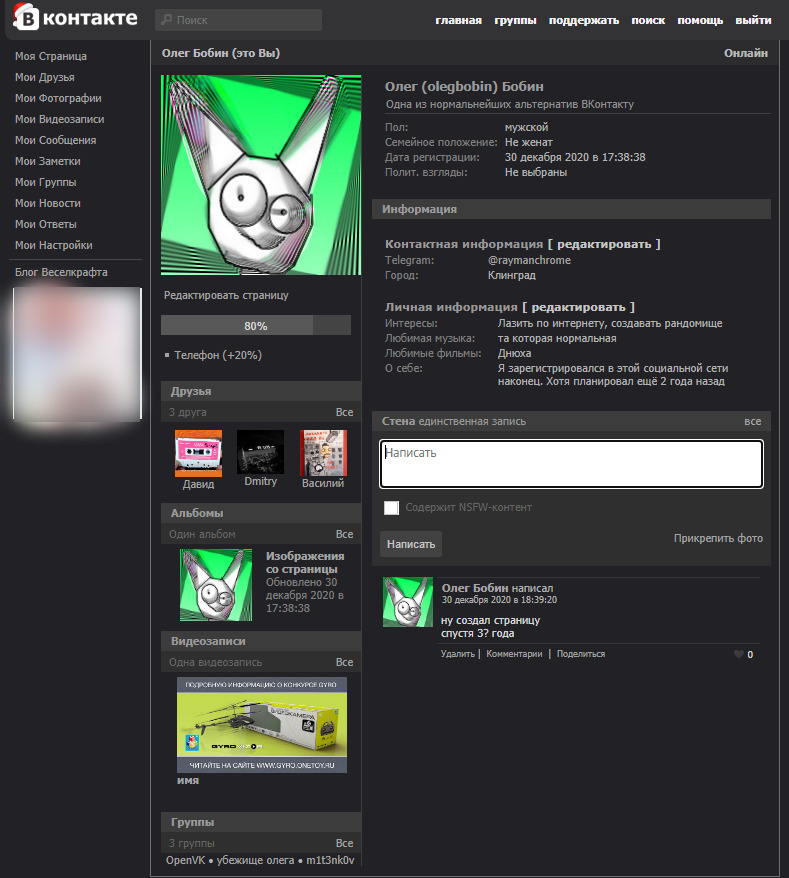Screen dimensions: 789x878
Task: Click the post author's small avatar
Action: tap(408, 602)
